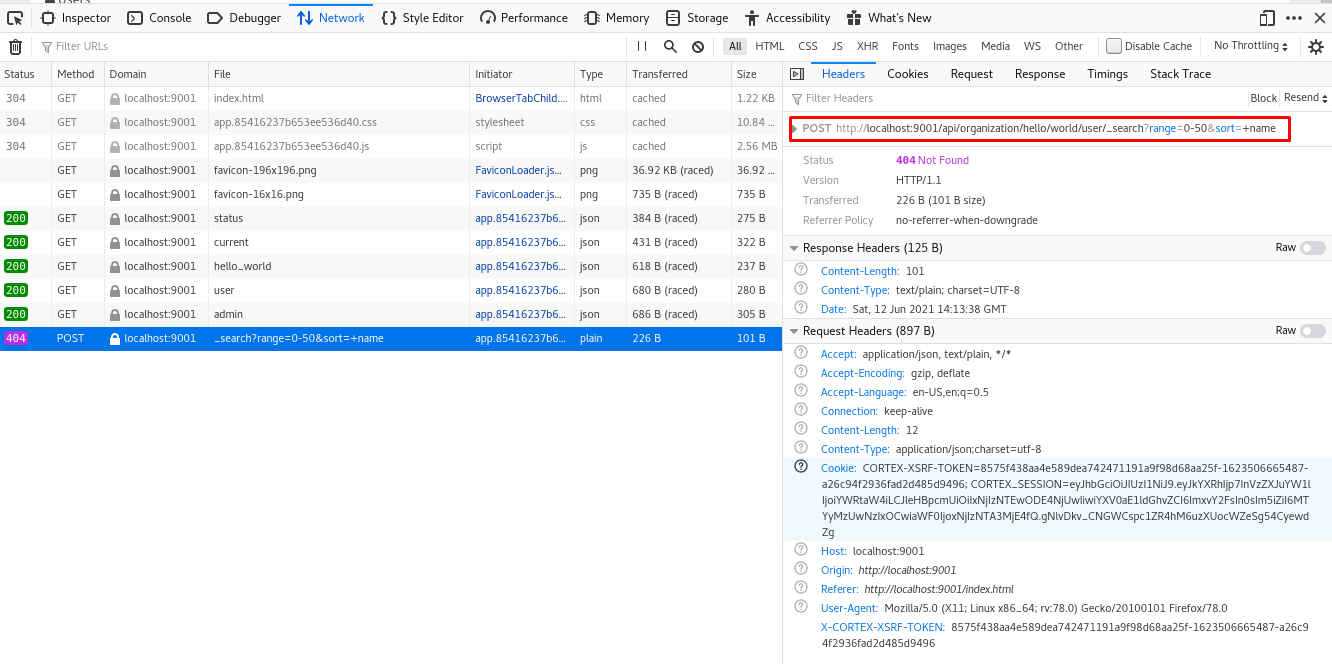Filter requests by JS type
Screen dimensions: 1332x664
[x=837, y=46]
